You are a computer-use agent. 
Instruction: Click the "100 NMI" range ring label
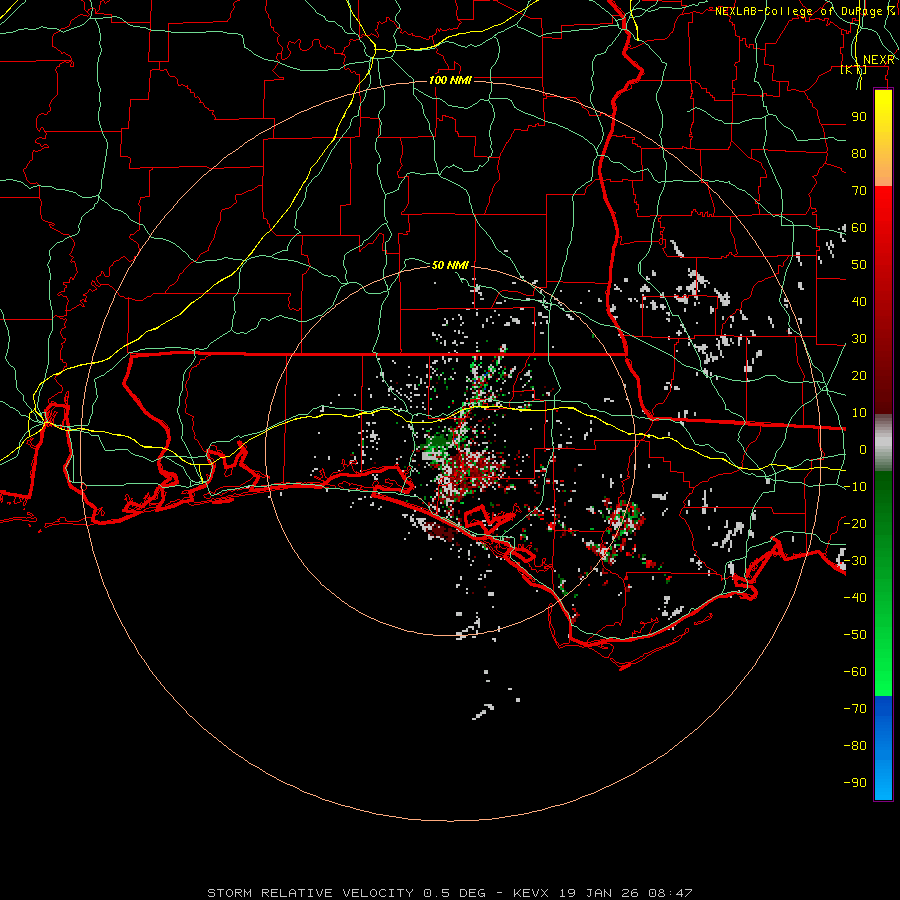coord(450,80)
